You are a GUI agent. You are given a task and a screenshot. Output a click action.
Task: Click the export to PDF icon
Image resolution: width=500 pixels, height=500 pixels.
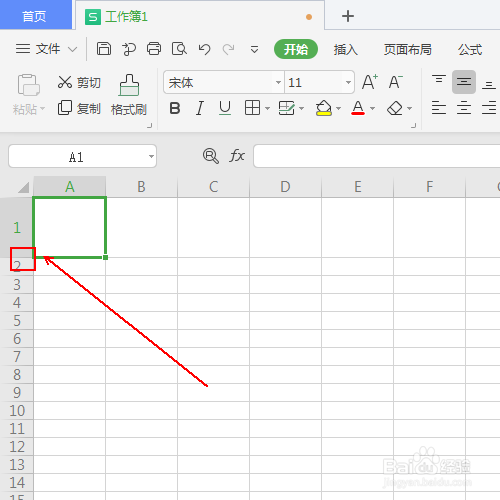click(129, 49)
